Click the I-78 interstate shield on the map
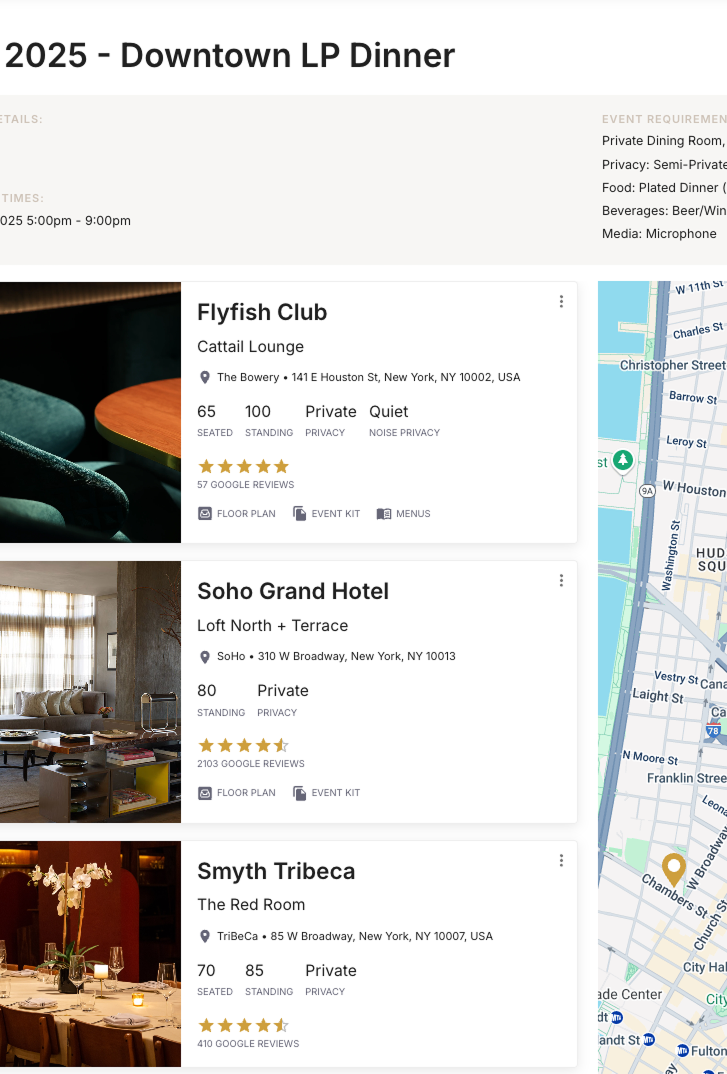Viewport: 727px width, 1074px height. click(713, 729)
